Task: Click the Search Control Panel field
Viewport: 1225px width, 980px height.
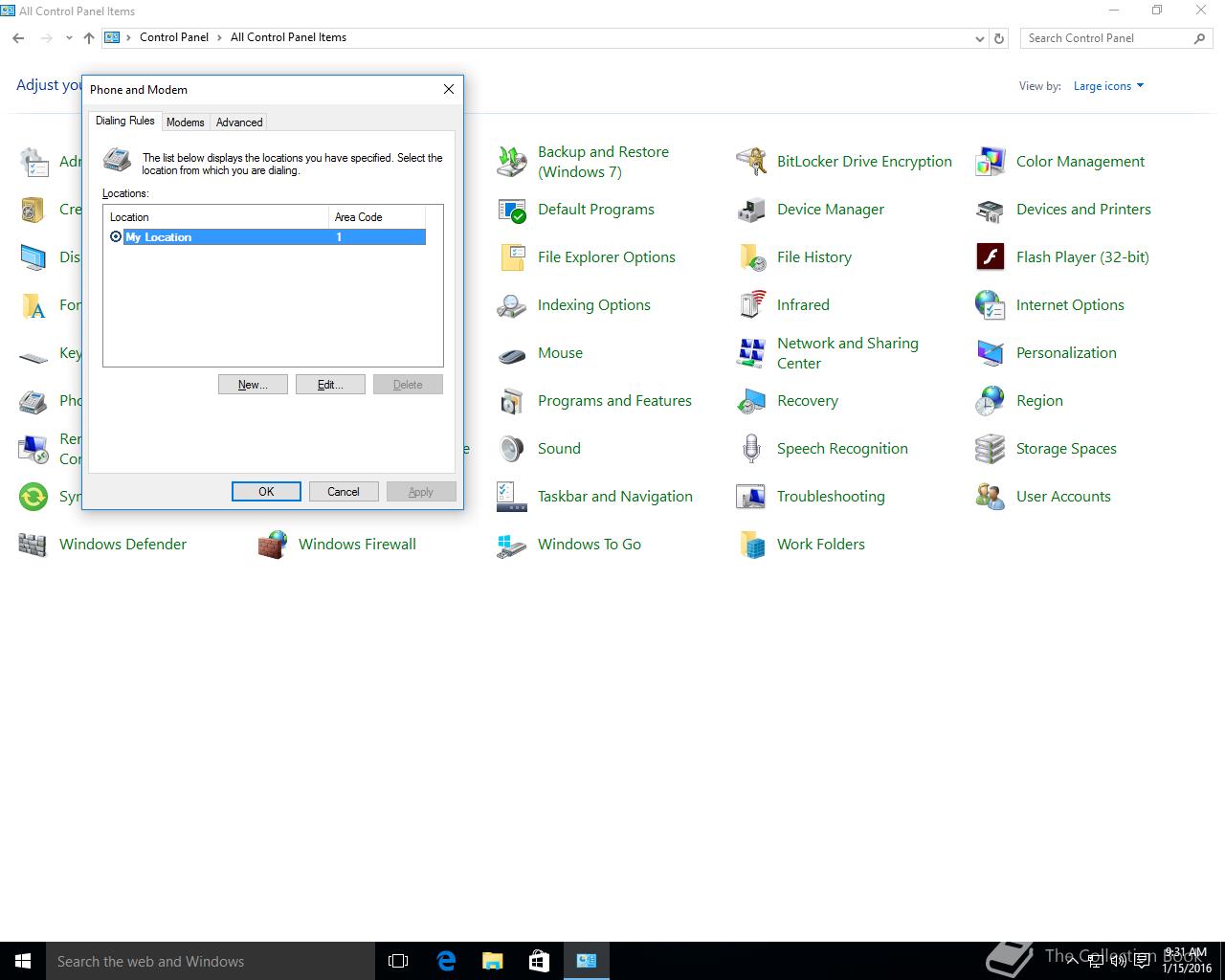Action: click(1105, 38)
